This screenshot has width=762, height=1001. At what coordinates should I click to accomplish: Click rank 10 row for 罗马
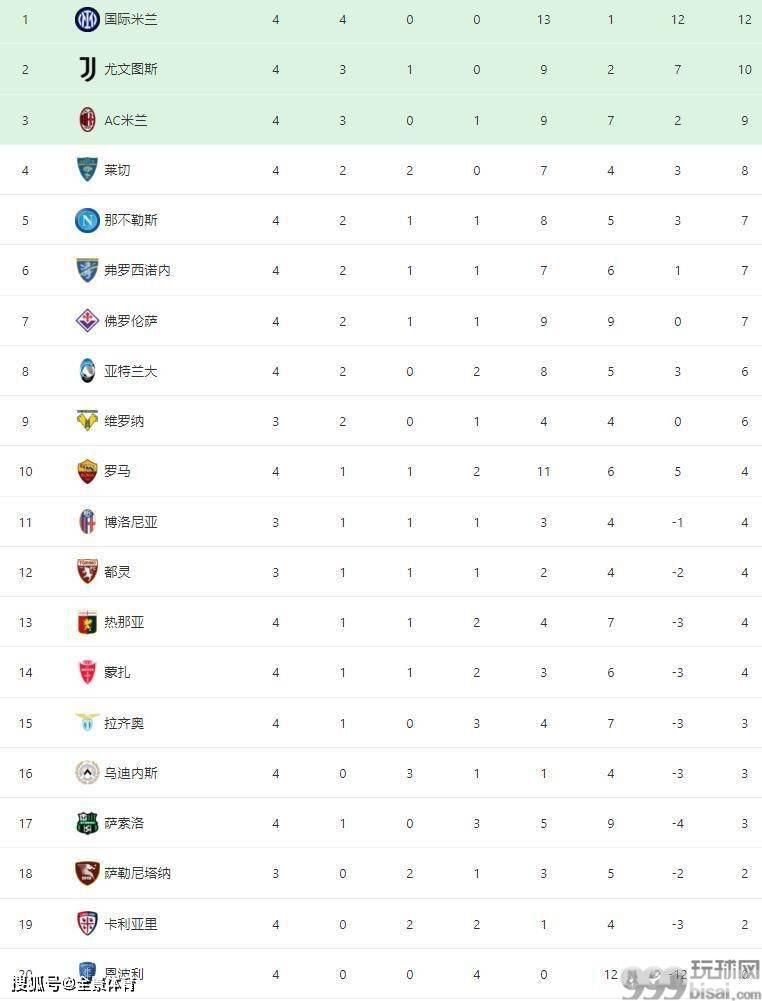[381, 471]
